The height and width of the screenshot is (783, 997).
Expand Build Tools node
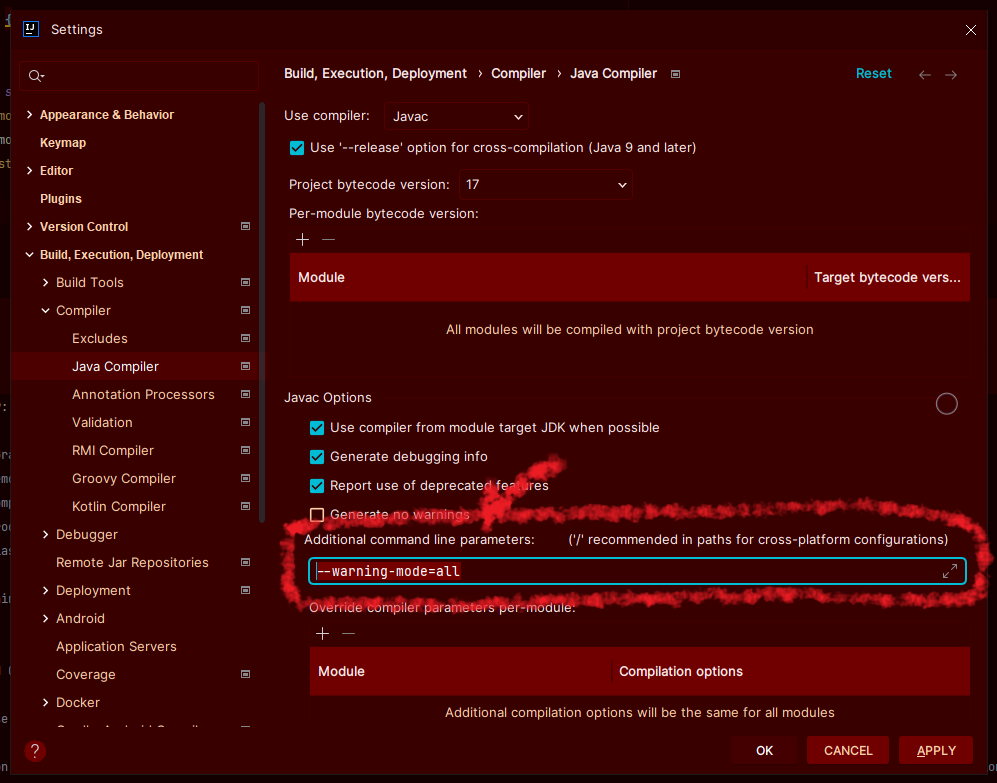45,282
